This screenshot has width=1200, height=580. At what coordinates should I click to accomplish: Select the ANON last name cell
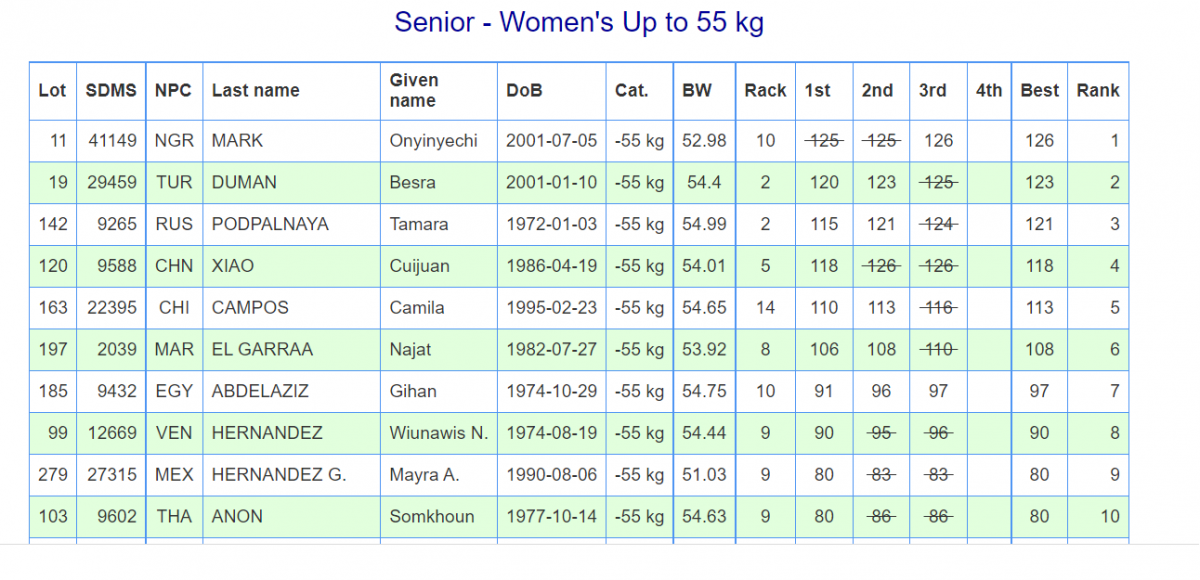[x=237, y=517]
